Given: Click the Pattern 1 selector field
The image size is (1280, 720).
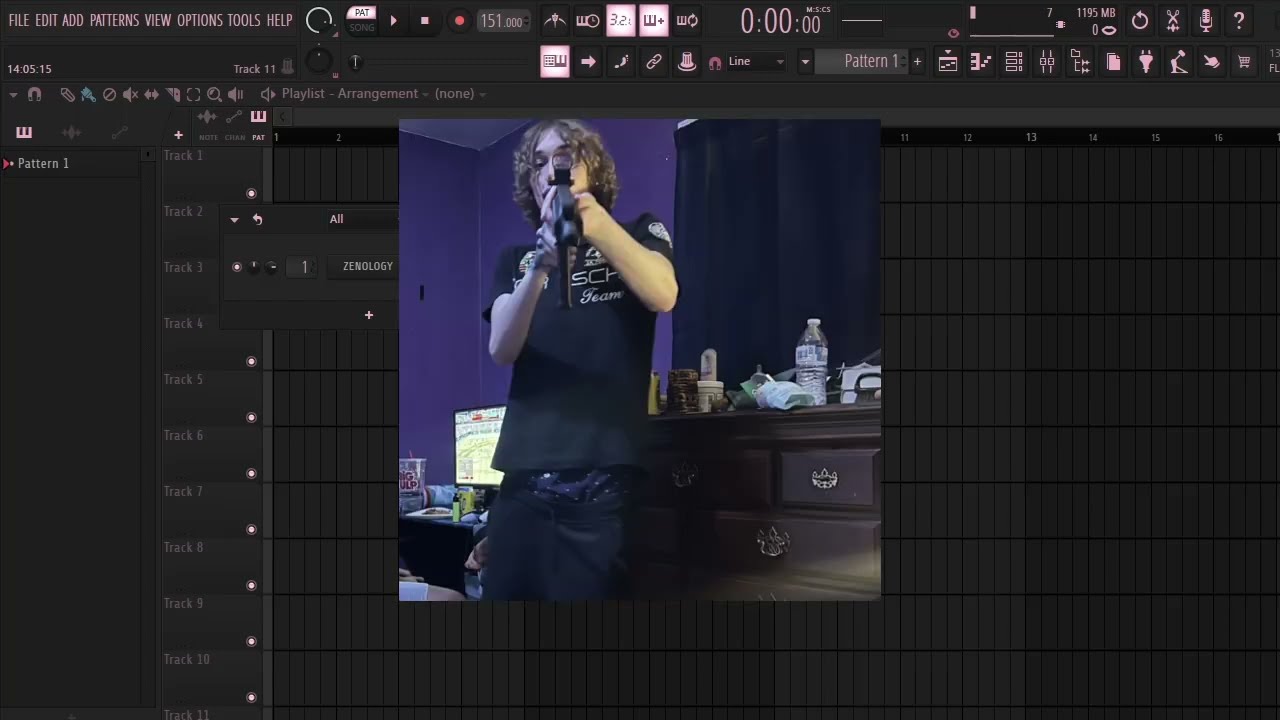Looking at the screenshot, I should click(x=862, y=62).
